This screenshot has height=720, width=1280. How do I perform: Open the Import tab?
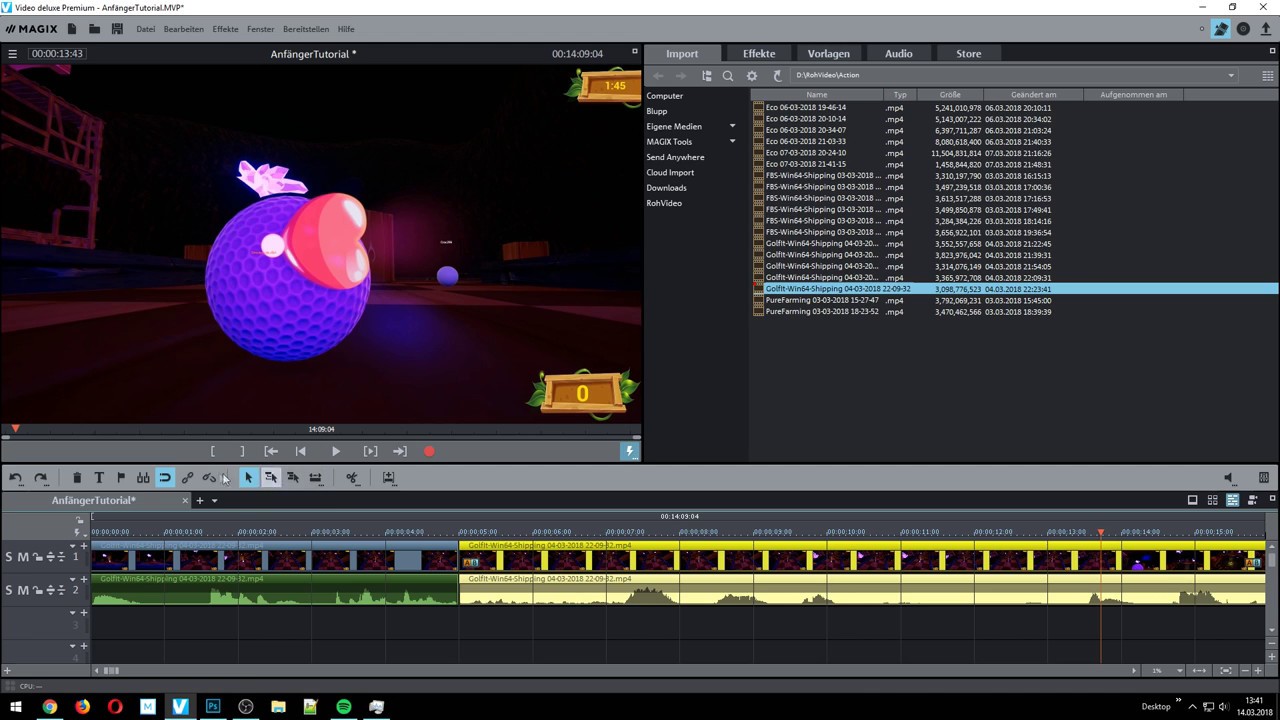click(x=682, y=54)
